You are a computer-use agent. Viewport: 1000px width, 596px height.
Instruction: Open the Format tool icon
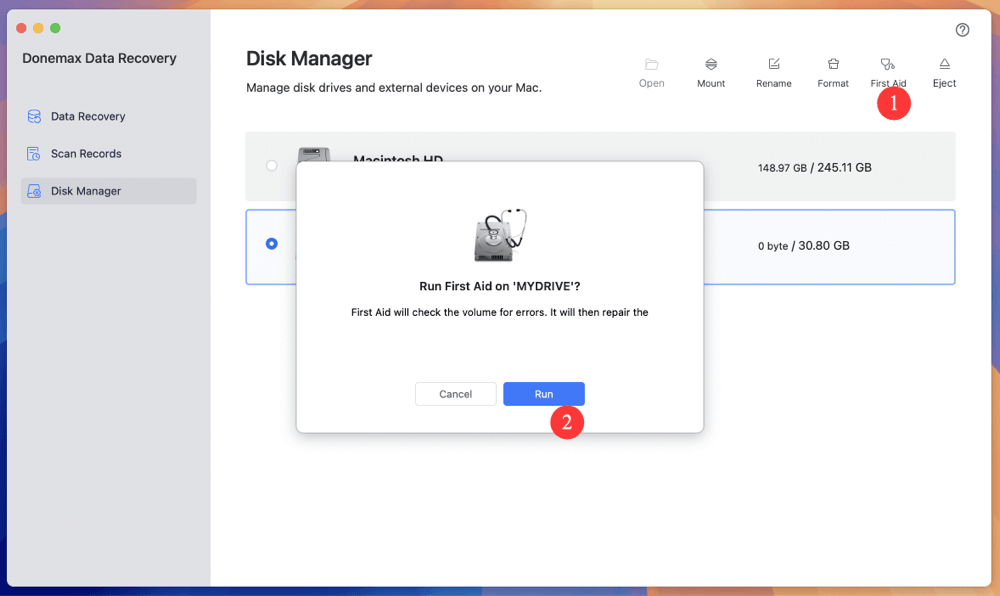click(832, 70)
